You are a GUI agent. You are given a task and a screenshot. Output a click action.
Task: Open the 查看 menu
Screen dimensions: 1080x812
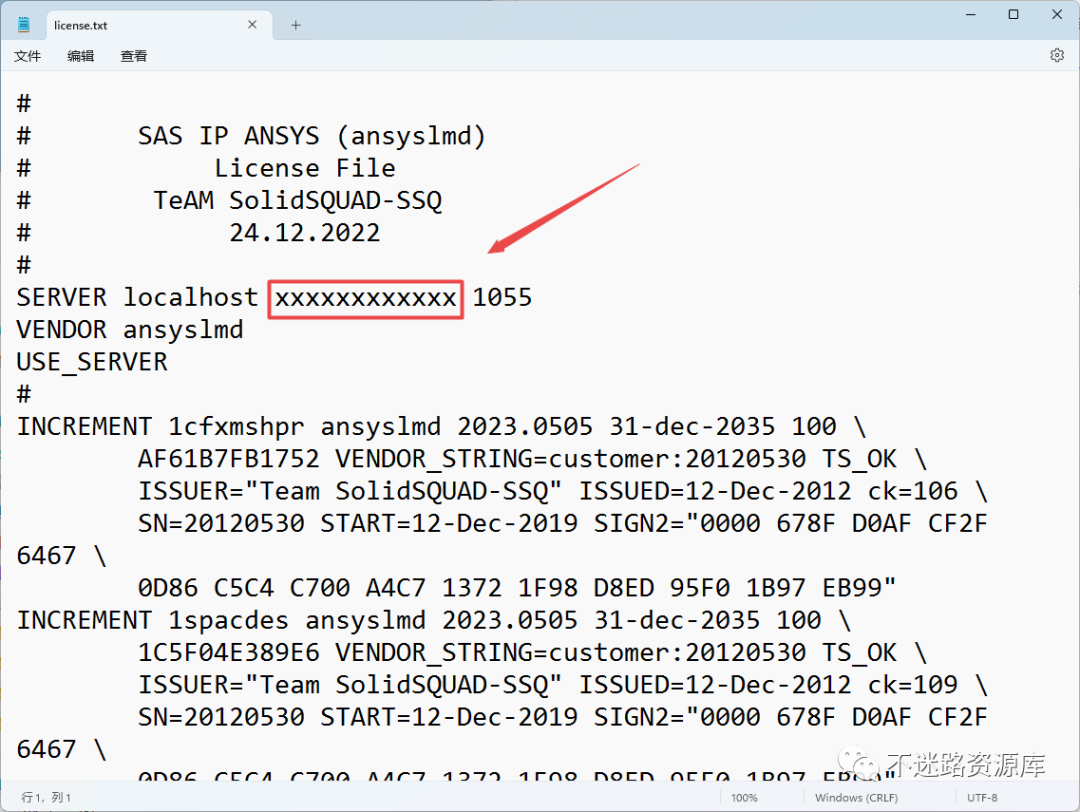(x=134, y=56)
